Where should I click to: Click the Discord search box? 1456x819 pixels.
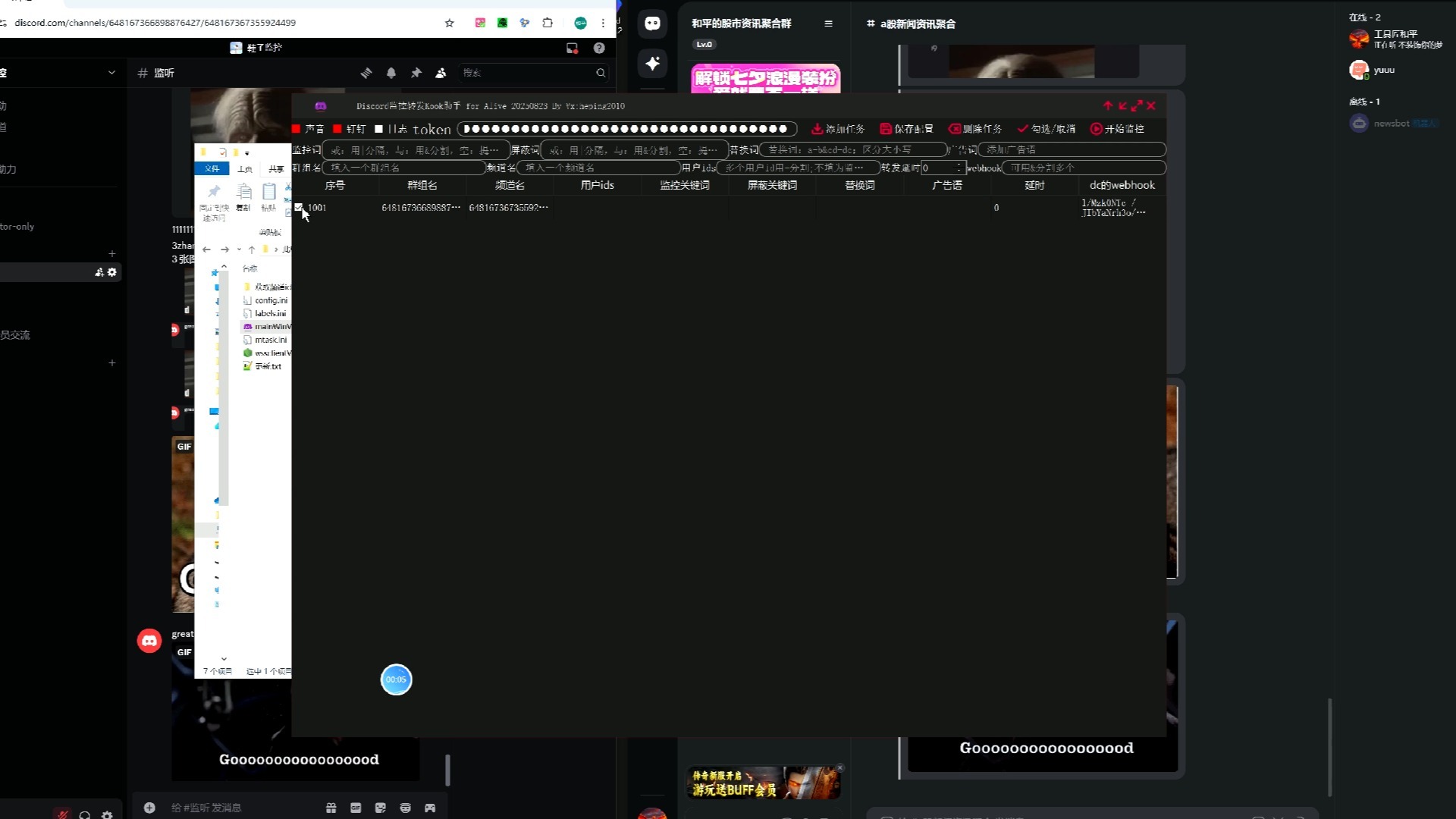[534, 73]
